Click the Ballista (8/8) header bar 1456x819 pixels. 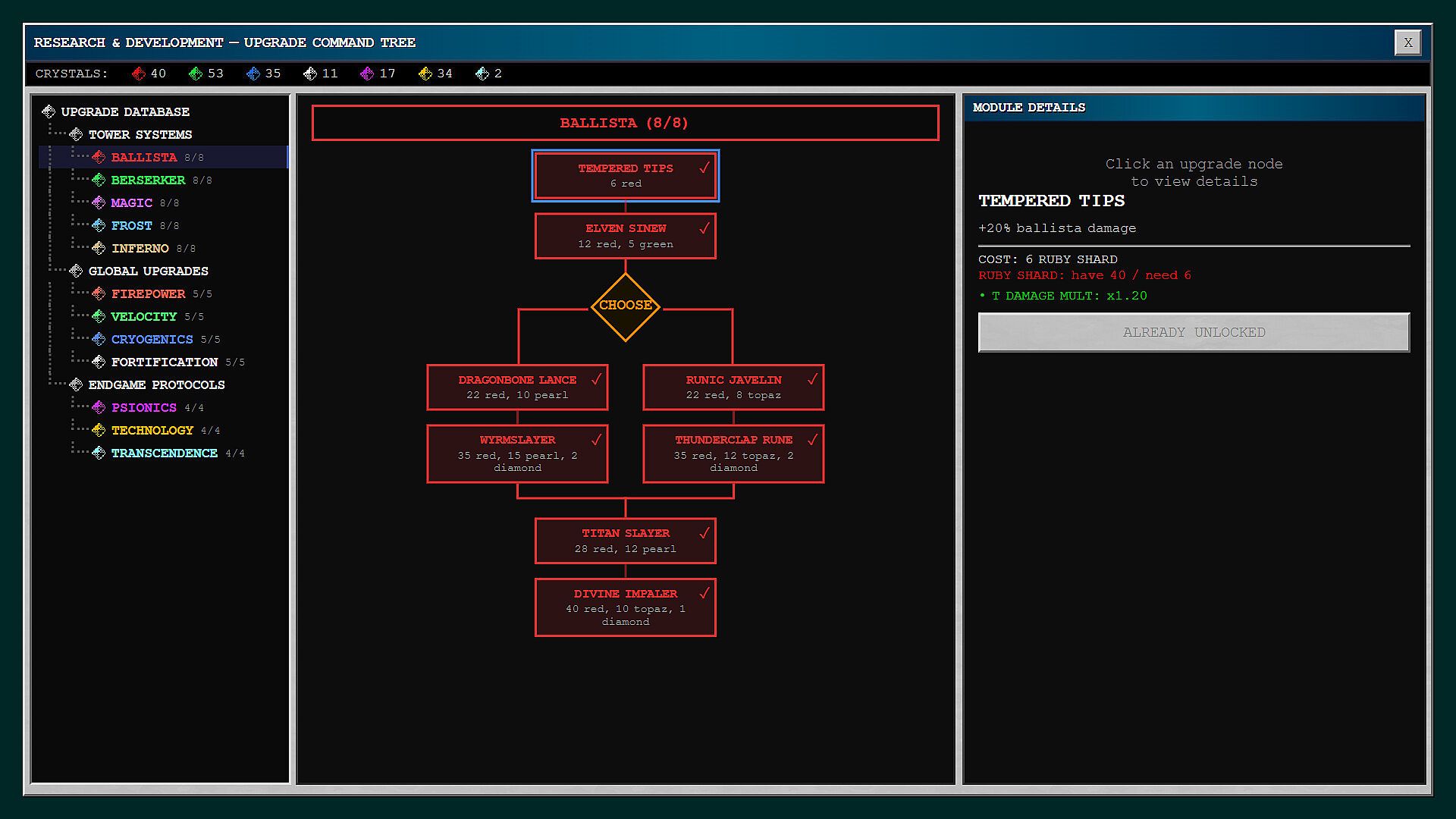coord(625,123)
